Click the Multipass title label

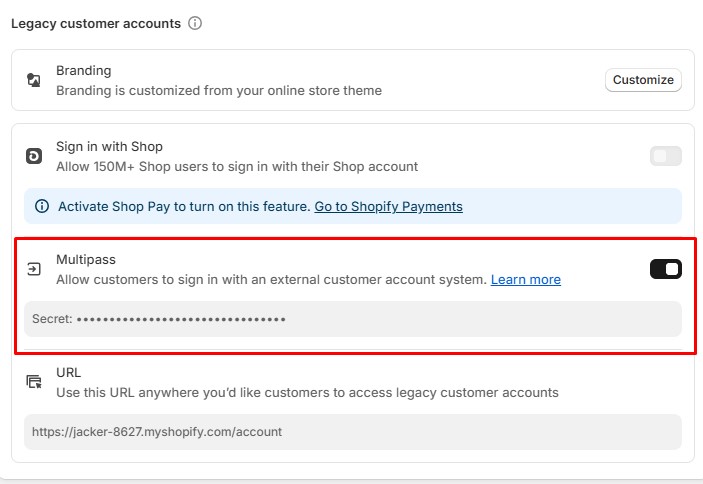click(86, 260)
